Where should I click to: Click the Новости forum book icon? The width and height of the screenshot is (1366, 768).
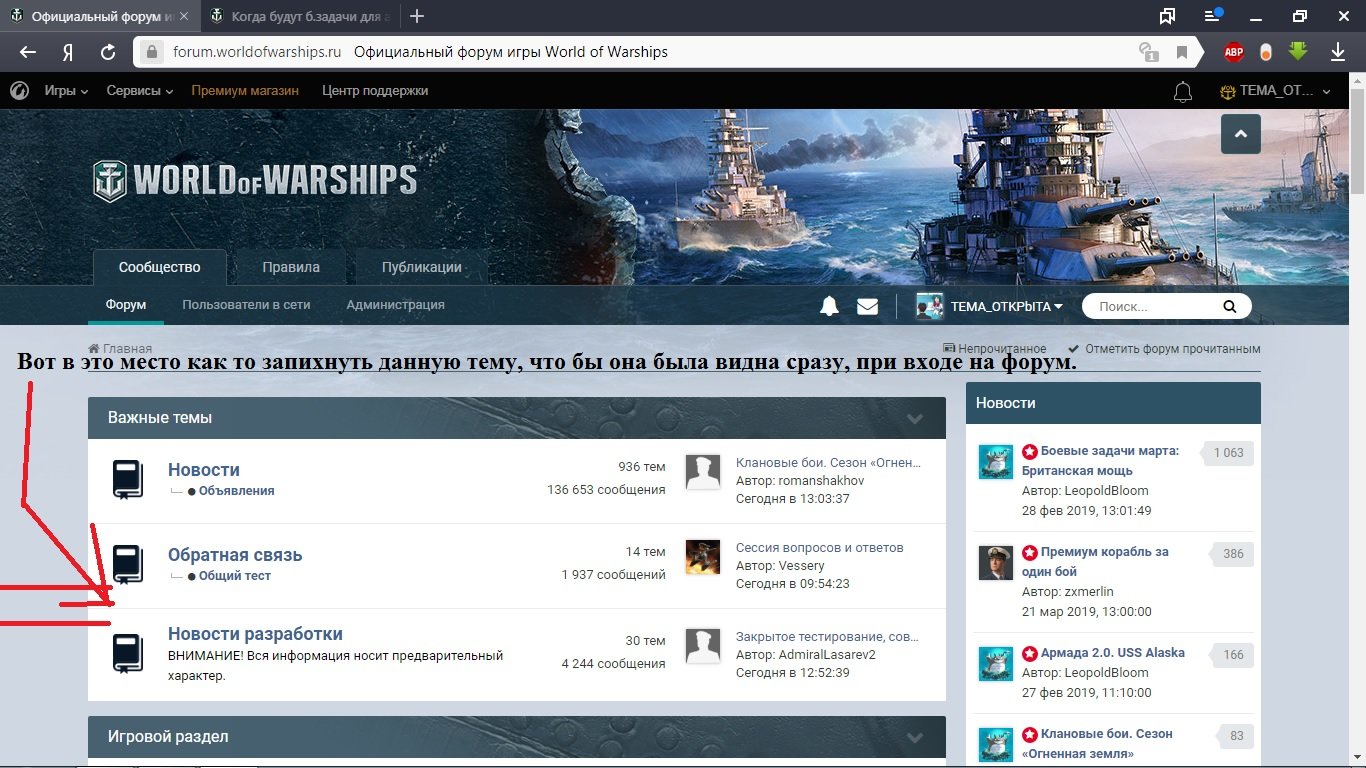(128, 480)
